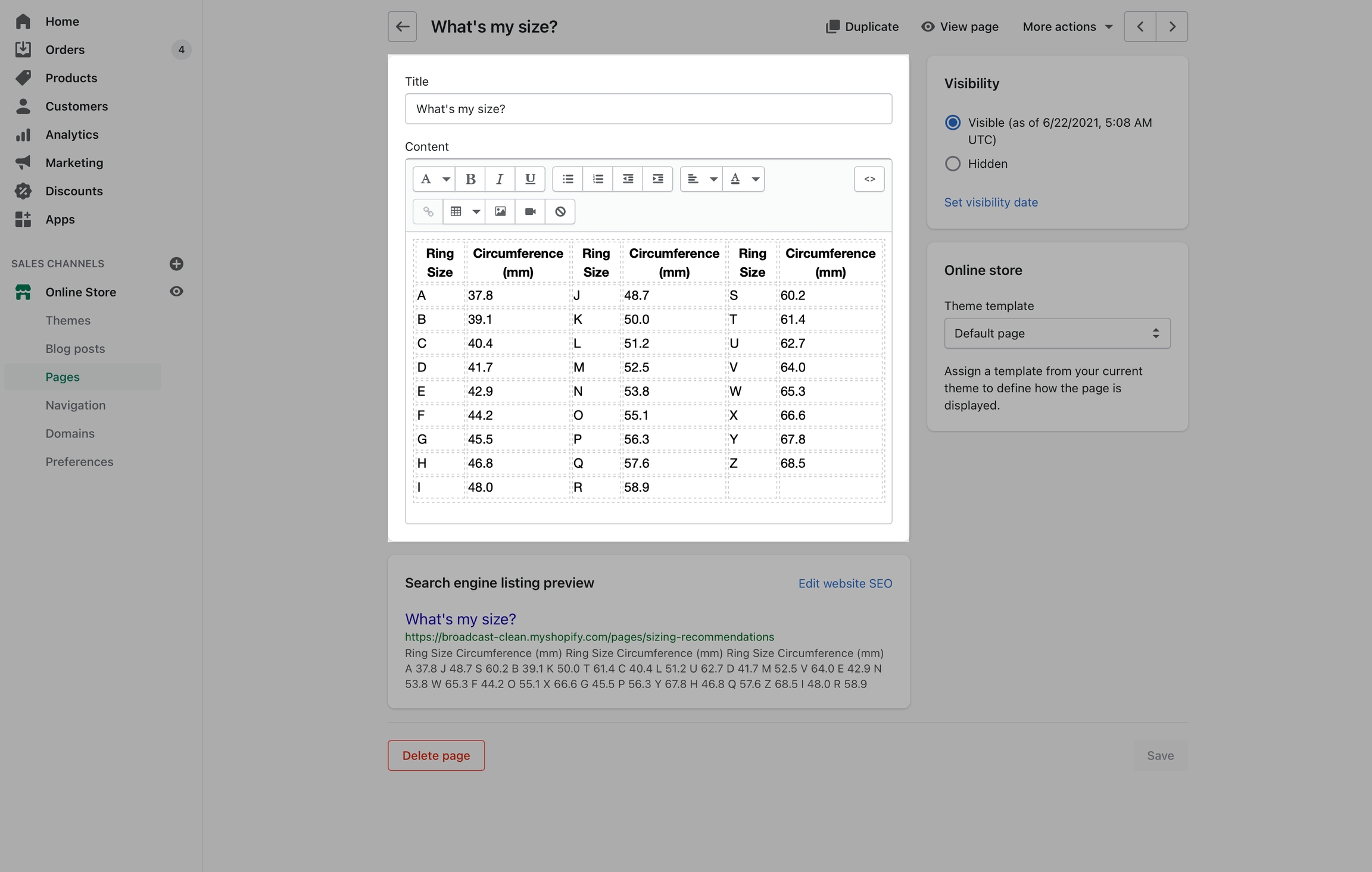
Task: Select the Visible radio option
Action: pyautogui.click(x=952, y=123)
